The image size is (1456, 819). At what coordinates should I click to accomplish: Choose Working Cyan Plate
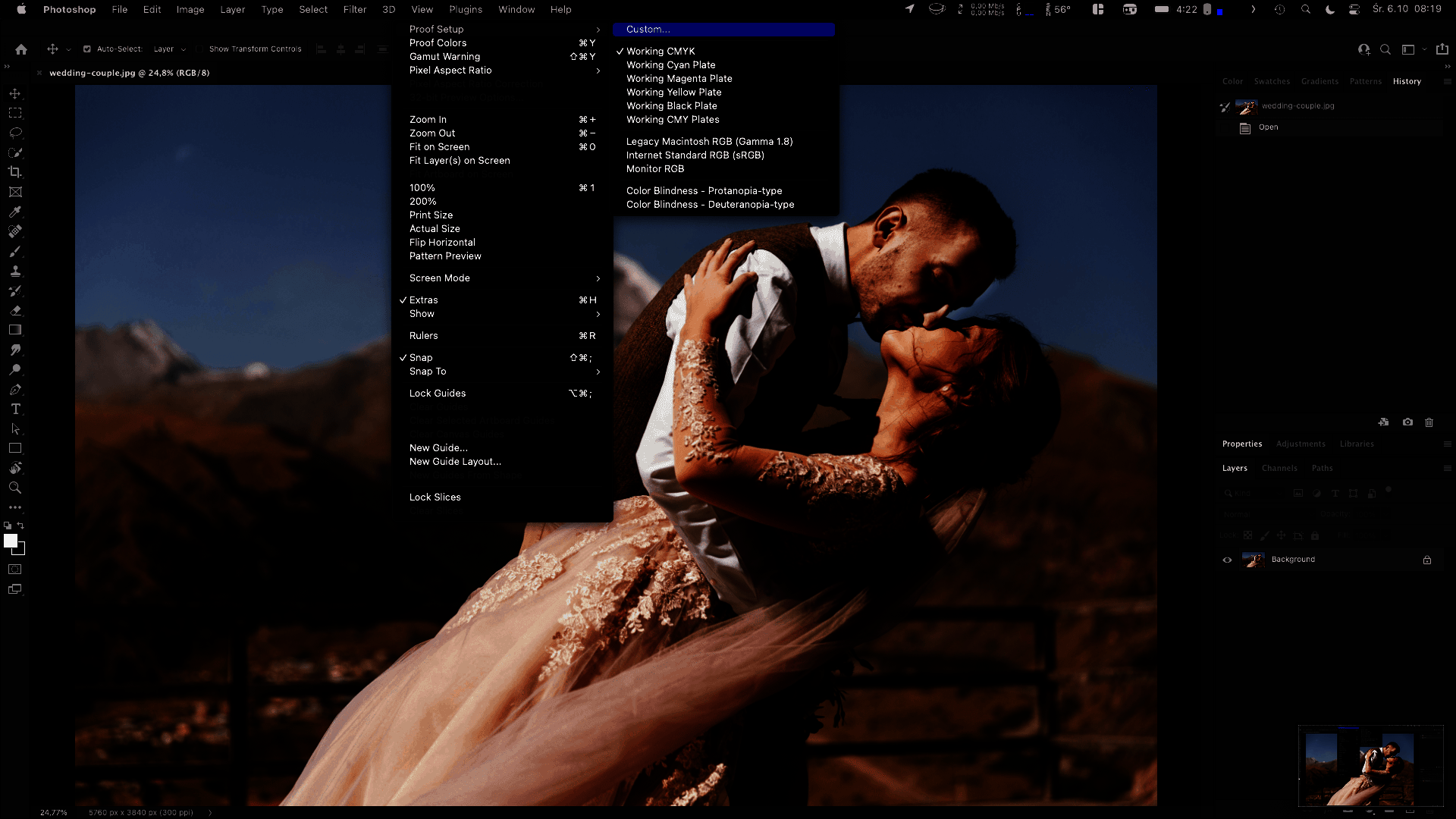(x=726, y=65)
